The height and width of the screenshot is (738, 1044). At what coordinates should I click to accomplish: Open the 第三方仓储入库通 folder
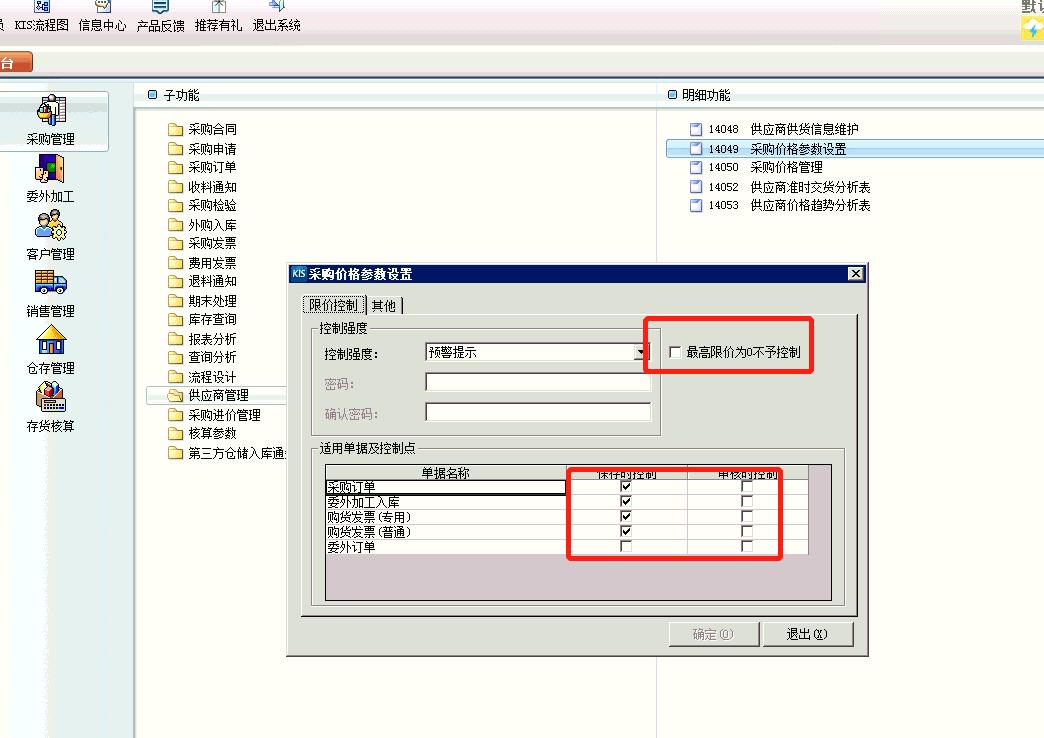(226, 453)
